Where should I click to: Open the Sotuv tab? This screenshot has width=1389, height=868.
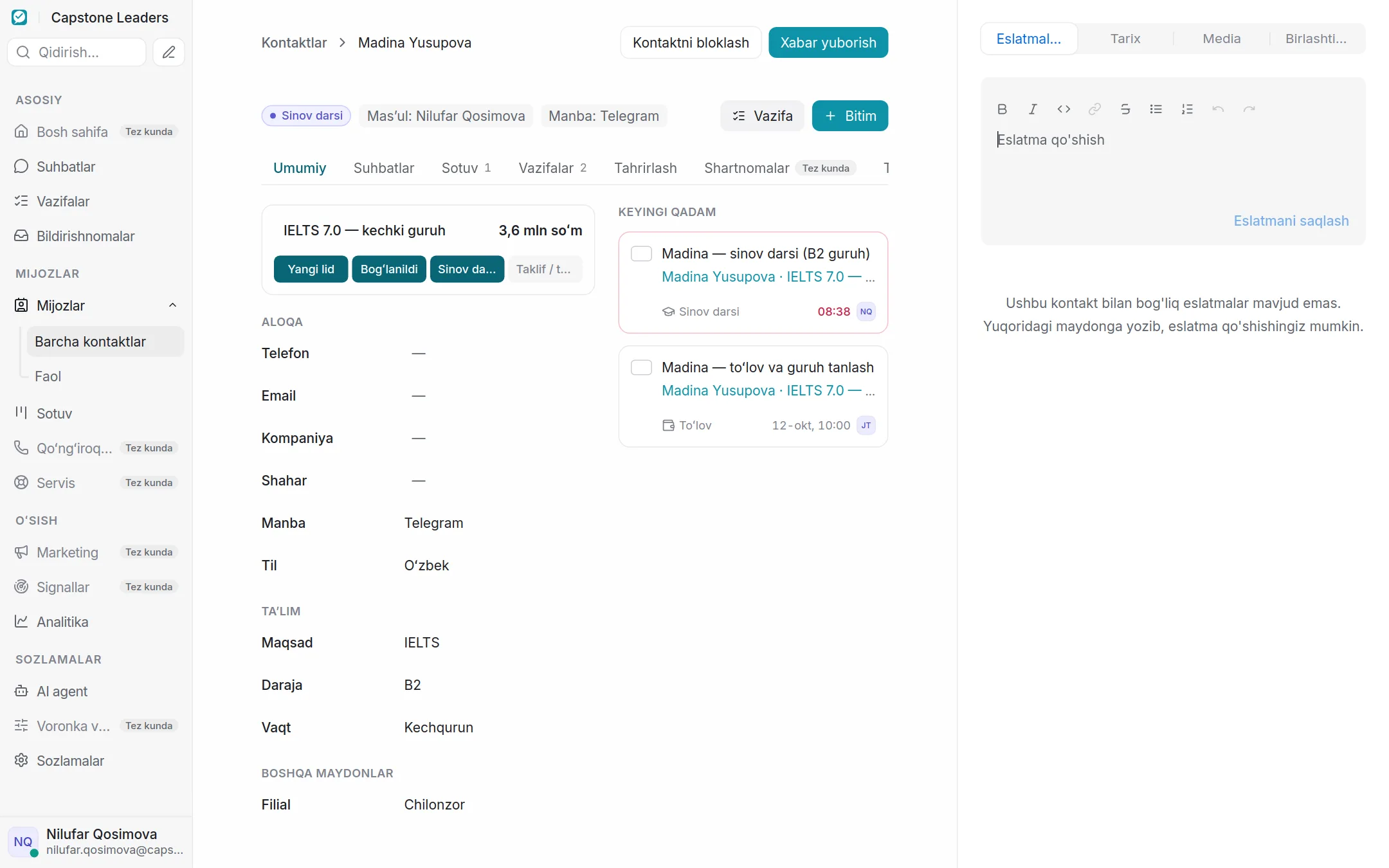[x=466, y=168]
